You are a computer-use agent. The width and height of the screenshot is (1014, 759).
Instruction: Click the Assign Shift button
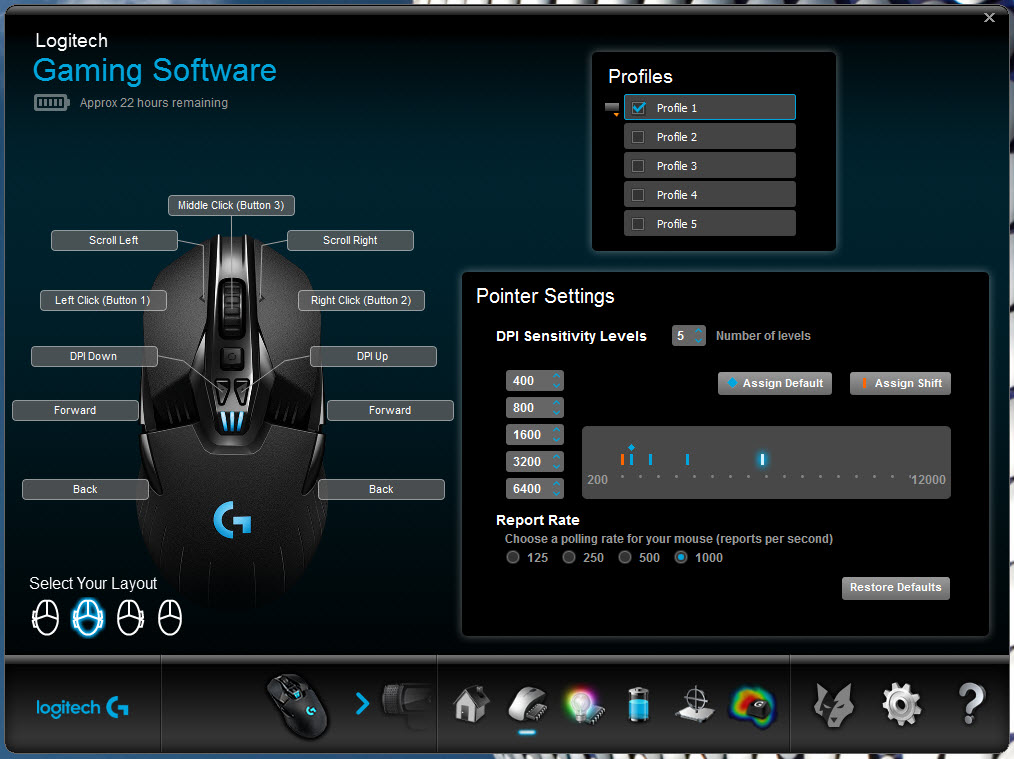pos(900,383)
